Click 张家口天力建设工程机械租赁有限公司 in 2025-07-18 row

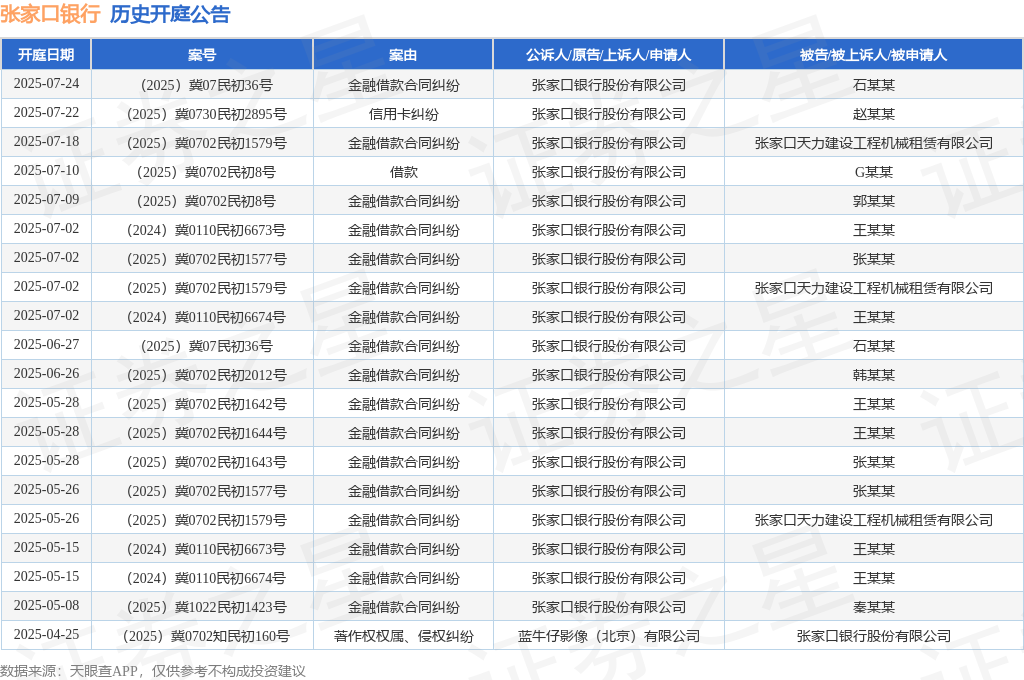coord(874,143)
